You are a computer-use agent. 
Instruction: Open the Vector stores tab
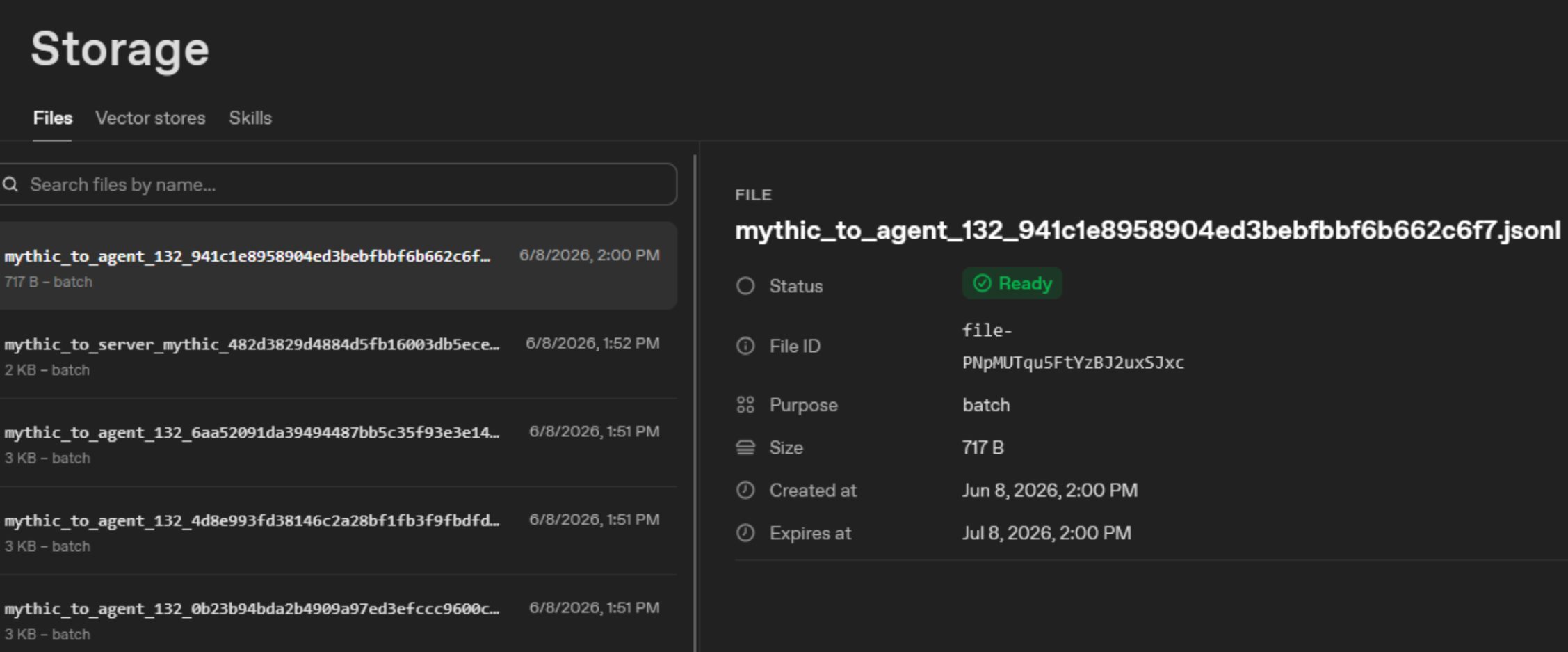tap(150, 118)
